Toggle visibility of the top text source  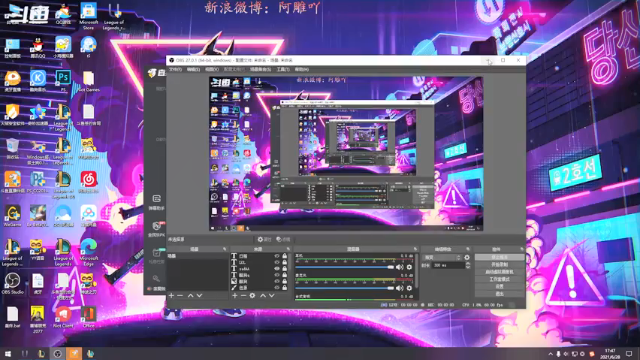pos(277,256)
